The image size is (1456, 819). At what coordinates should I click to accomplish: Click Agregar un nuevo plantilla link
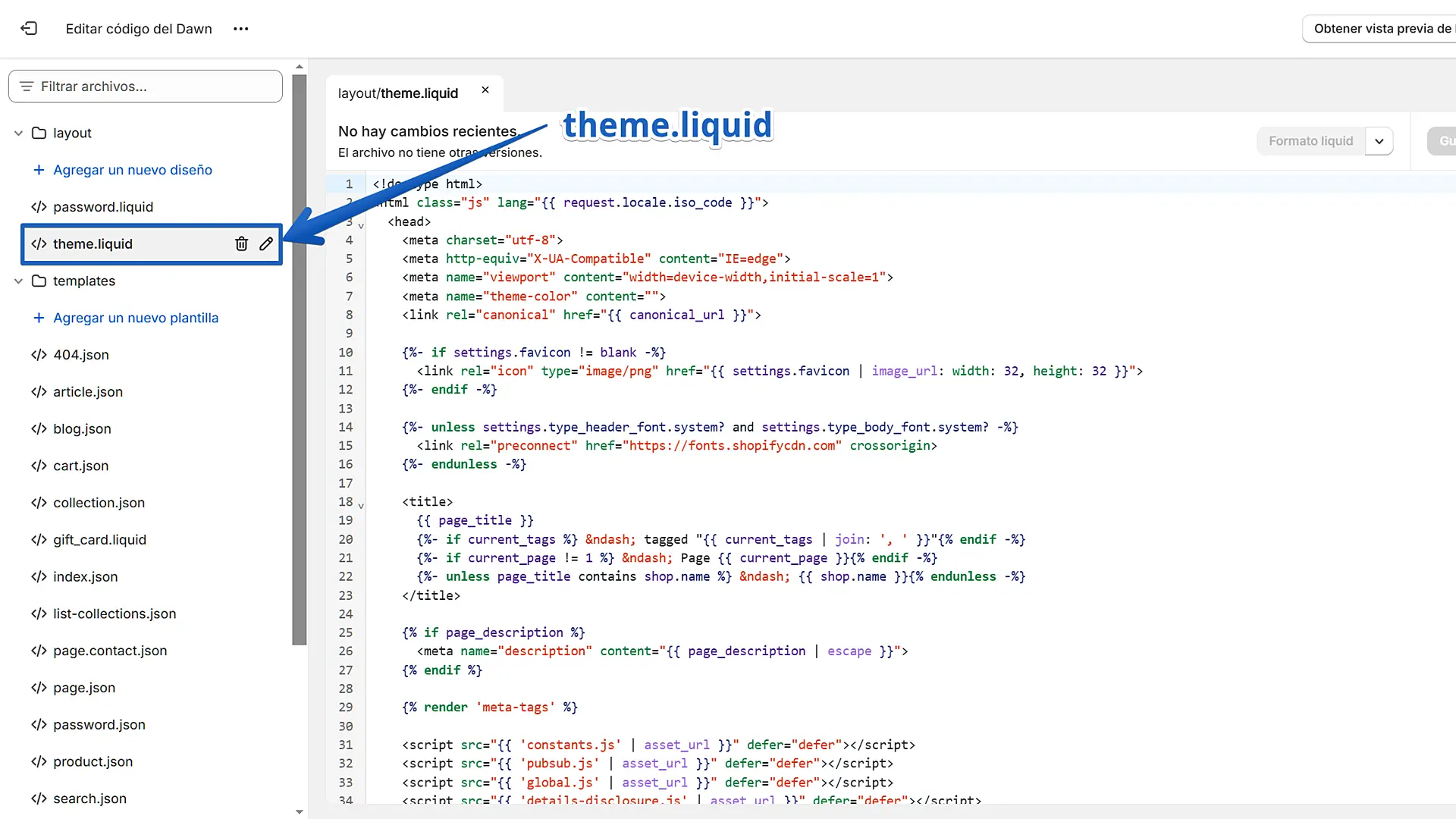point(136,318)
